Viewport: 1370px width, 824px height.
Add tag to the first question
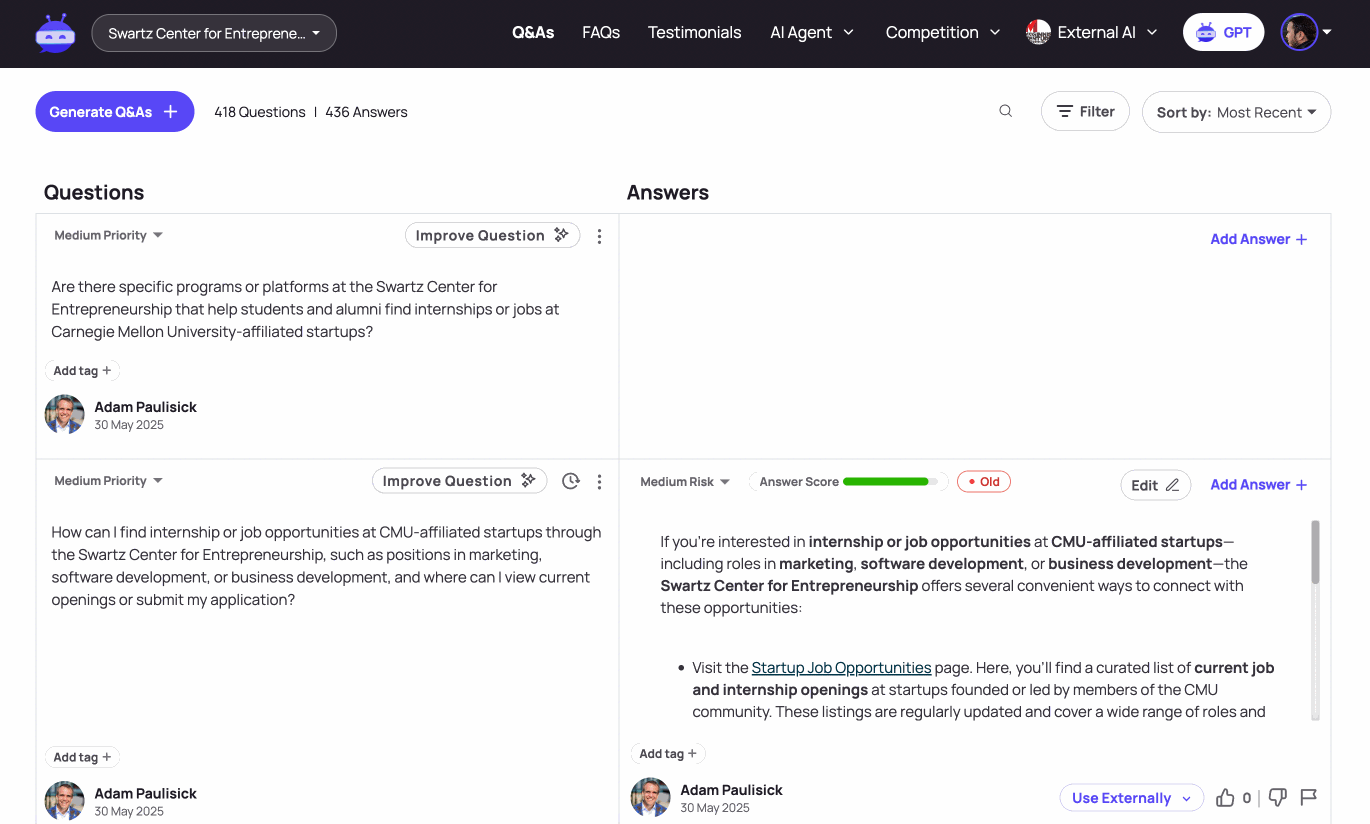(82, 371)
